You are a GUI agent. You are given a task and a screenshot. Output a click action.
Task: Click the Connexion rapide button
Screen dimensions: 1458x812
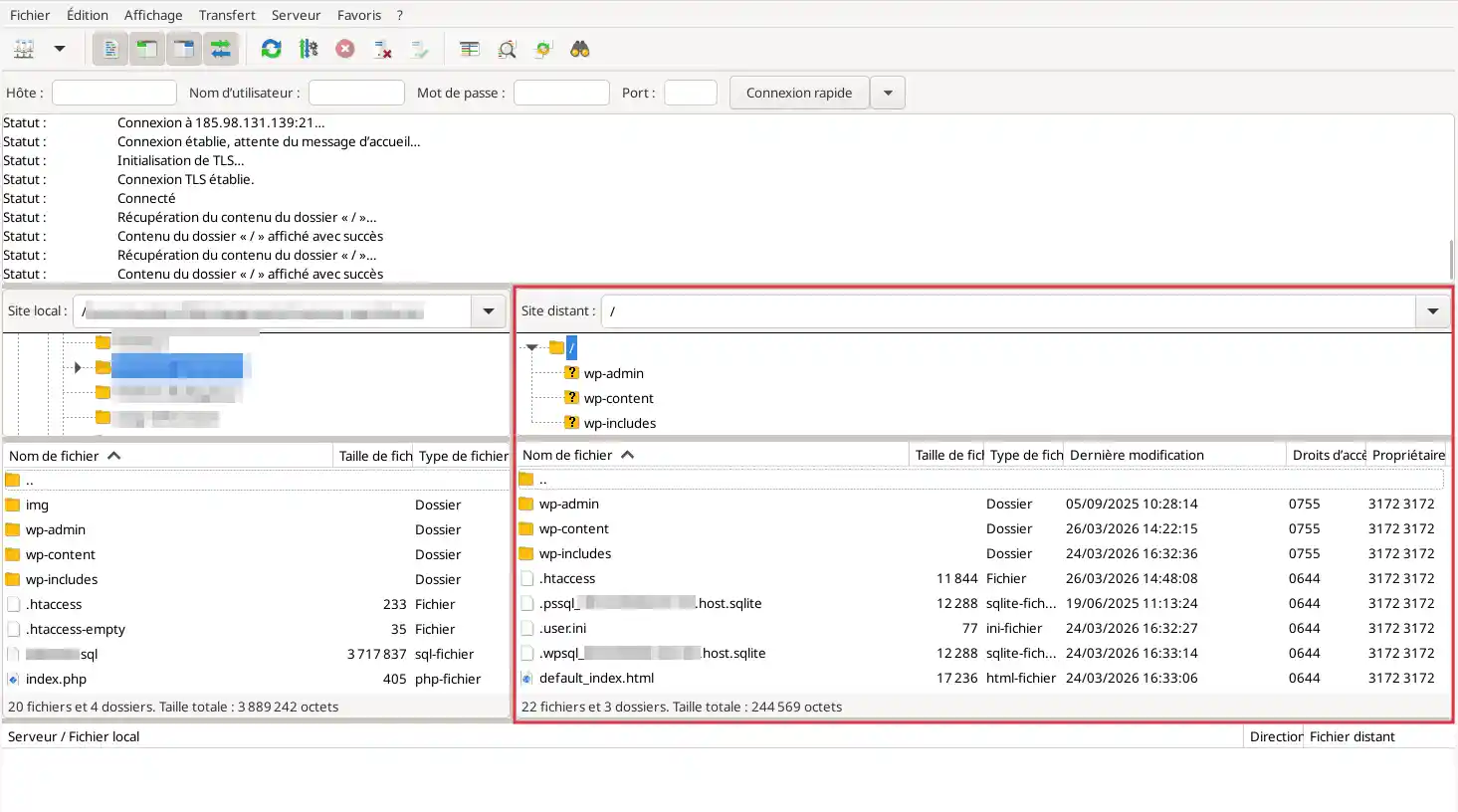click(798, 92)
